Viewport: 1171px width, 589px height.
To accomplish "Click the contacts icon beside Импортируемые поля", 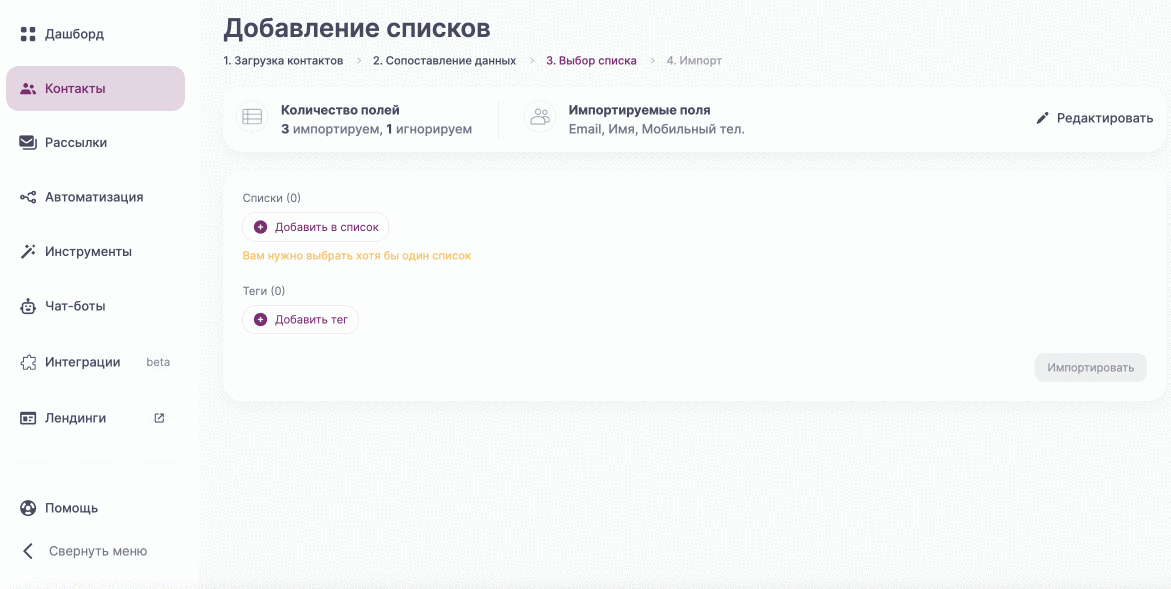I will pyautogui.click(x=540, y=118).
